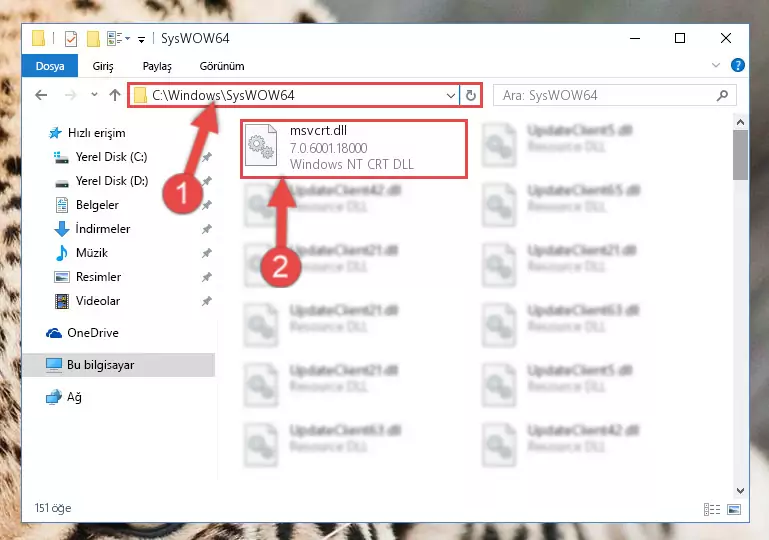Click the scrollbar down arrow
Viewport: 769px width, 540px height.
pyautogui.click(x=741, y=490)
